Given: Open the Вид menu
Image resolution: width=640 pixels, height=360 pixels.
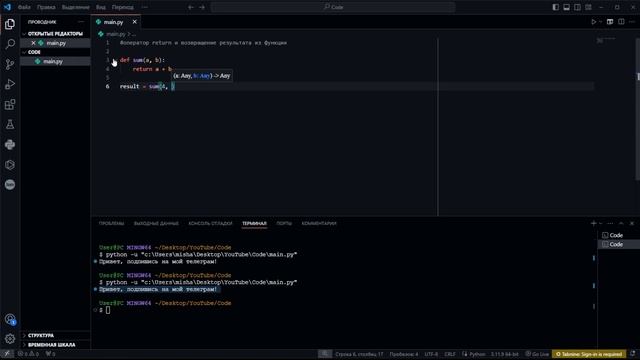Looking at the screenshot, I should pos(100,7).
